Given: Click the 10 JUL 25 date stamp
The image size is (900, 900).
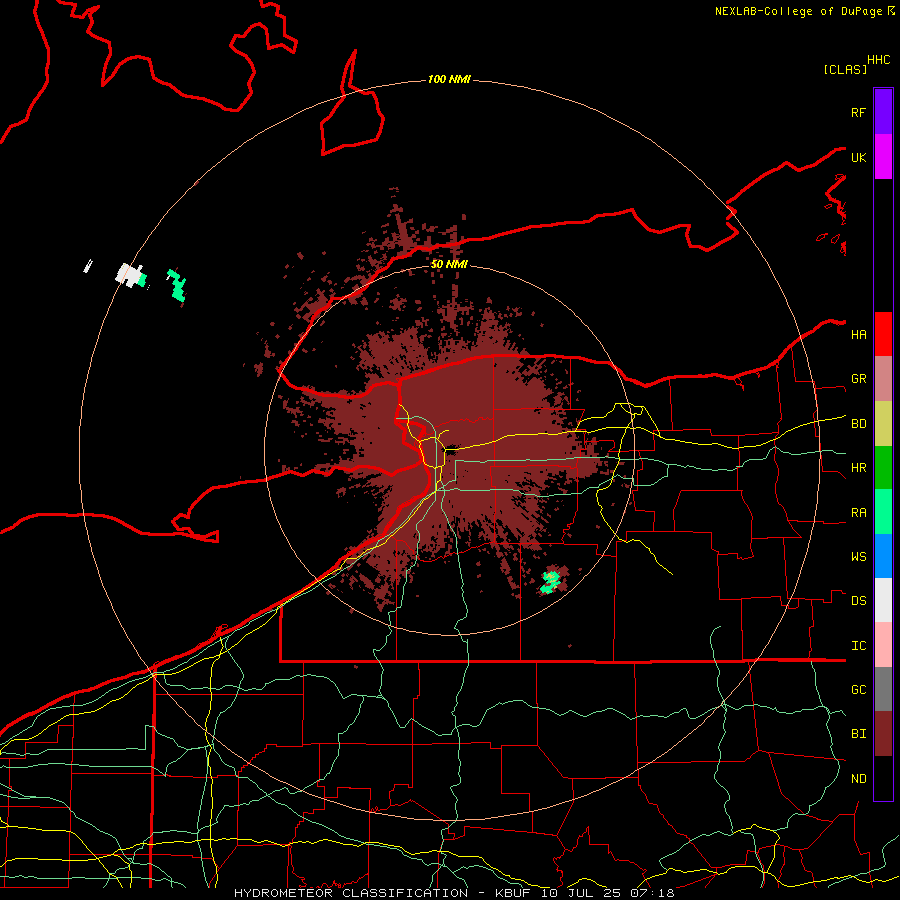Looking at the screenshot, I should pyautogui.click(x=582, y=893).
